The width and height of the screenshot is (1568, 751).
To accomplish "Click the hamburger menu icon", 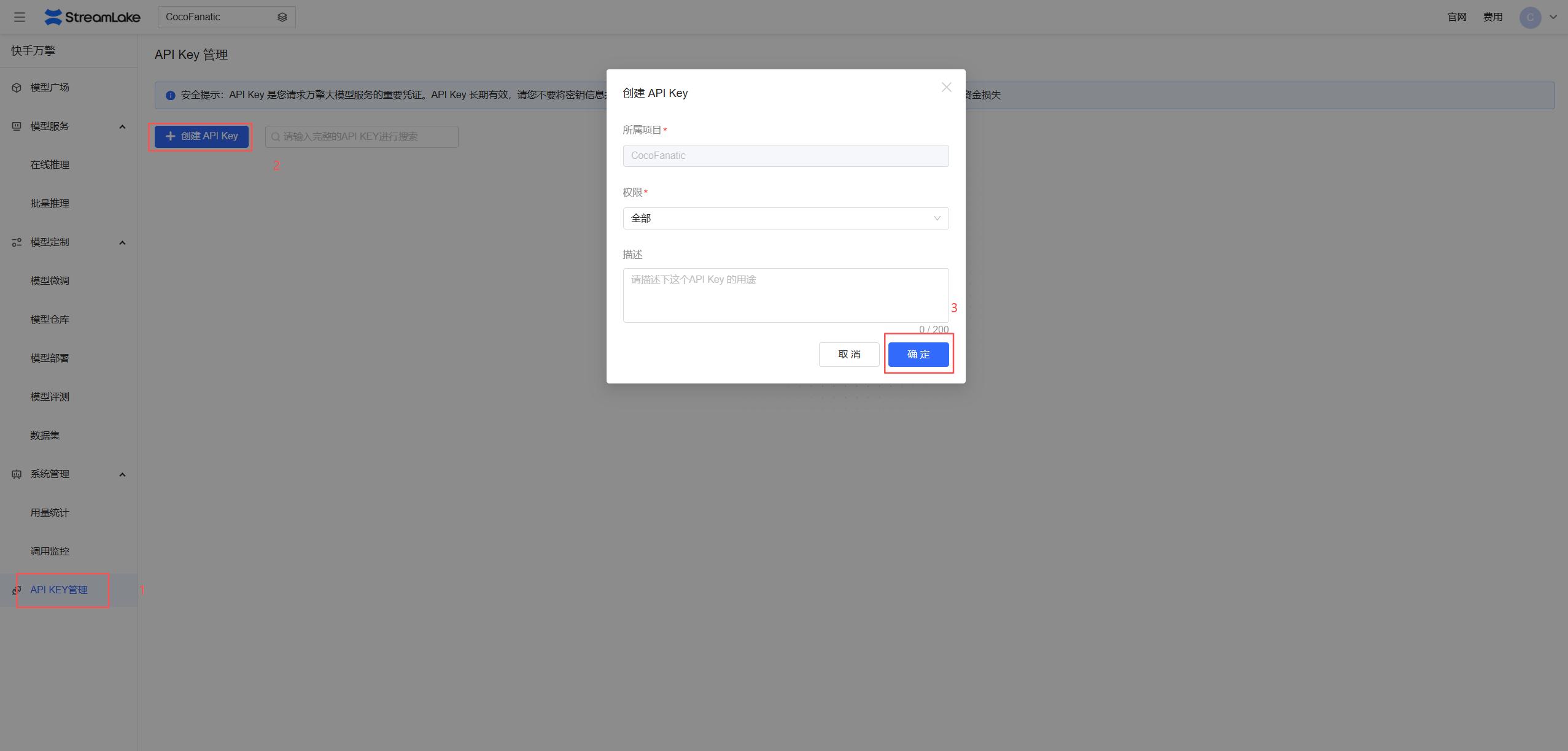I will pos(20,17).
